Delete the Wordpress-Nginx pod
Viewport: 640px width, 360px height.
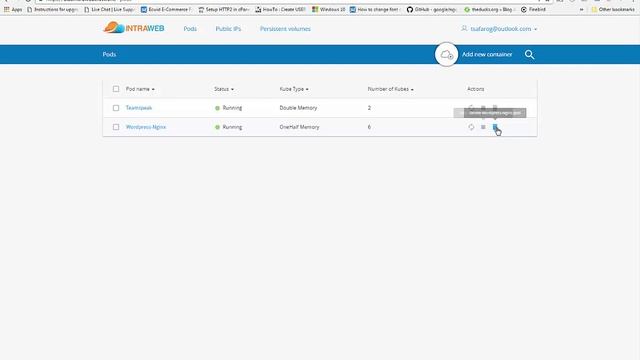[495, 127]
